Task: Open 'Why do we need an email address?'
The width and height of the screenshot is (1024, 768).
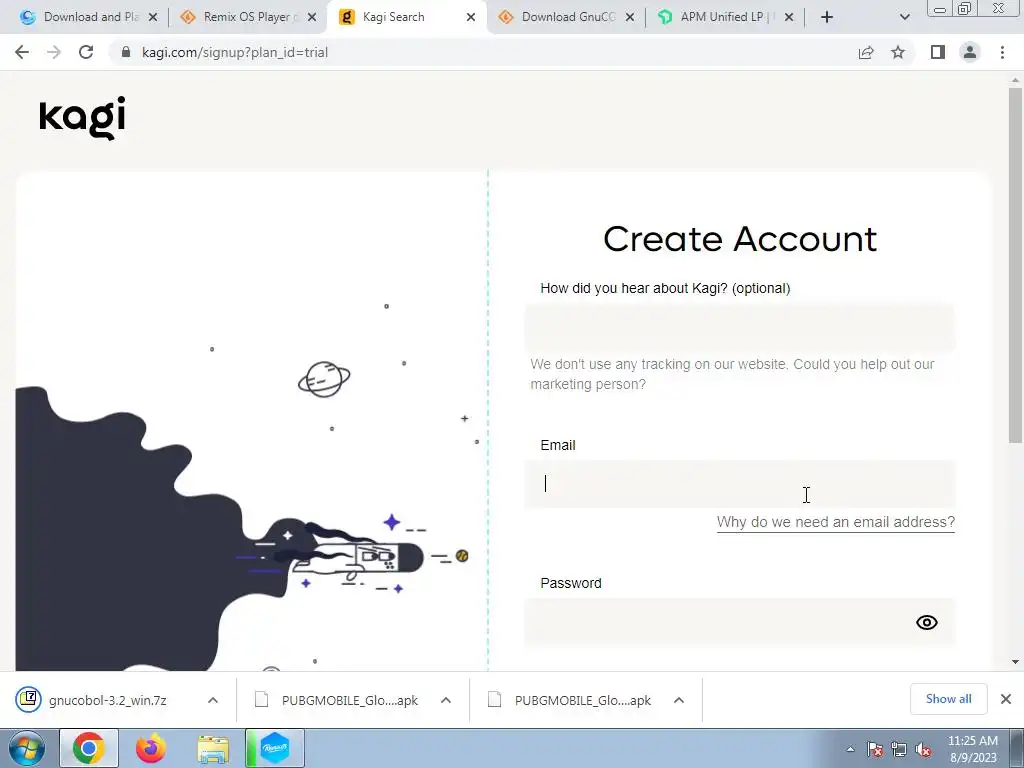Action: (x=835, y=522)
